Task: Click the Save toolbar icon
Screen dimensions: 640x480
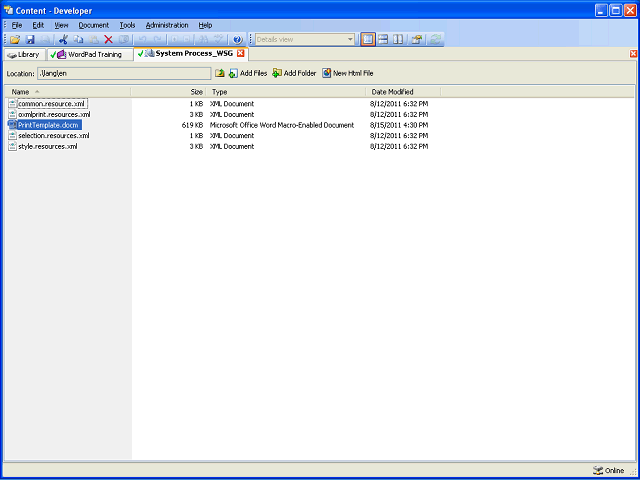Action: 30,40
